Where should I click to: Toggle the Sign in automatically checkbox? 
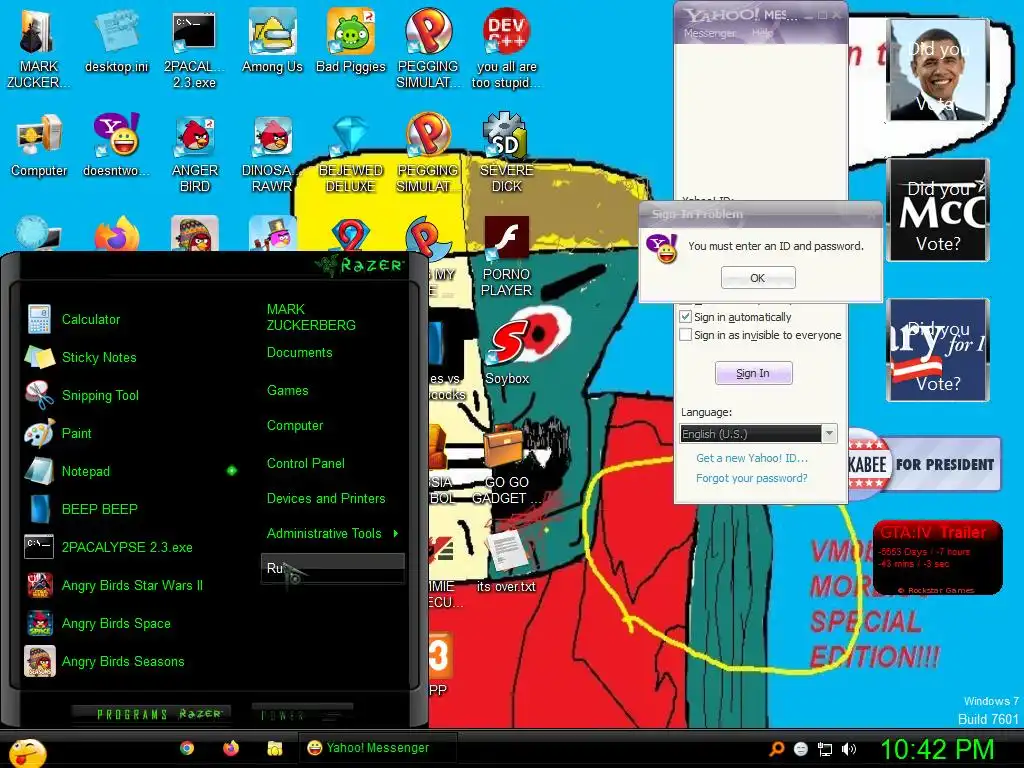click(686, 317)
